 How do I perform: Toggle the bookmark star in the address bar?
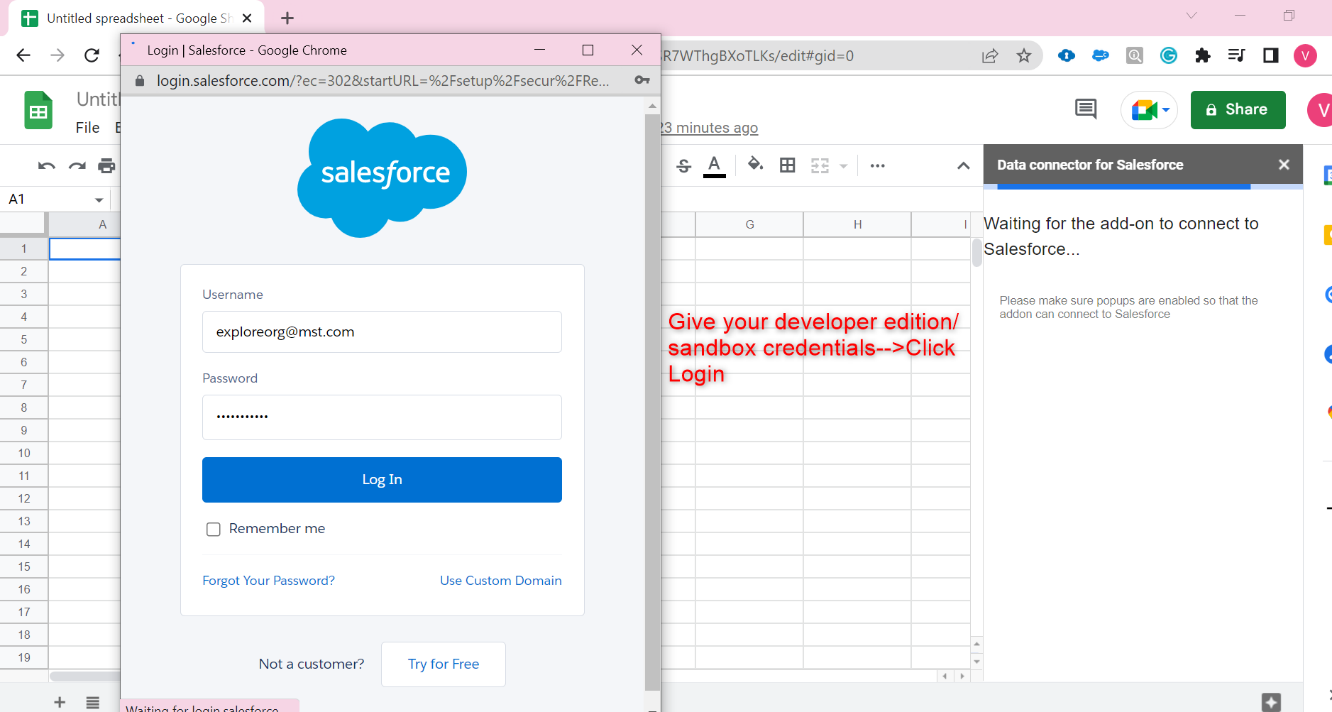1024,56
